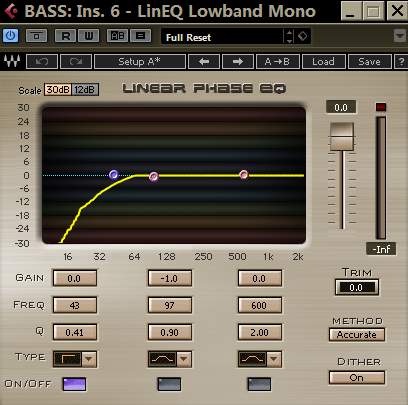Open the top-right plugin dropdown arrow
Viewport: 408px width, 405px height.
pyautogui.click(x=399, y=35)
